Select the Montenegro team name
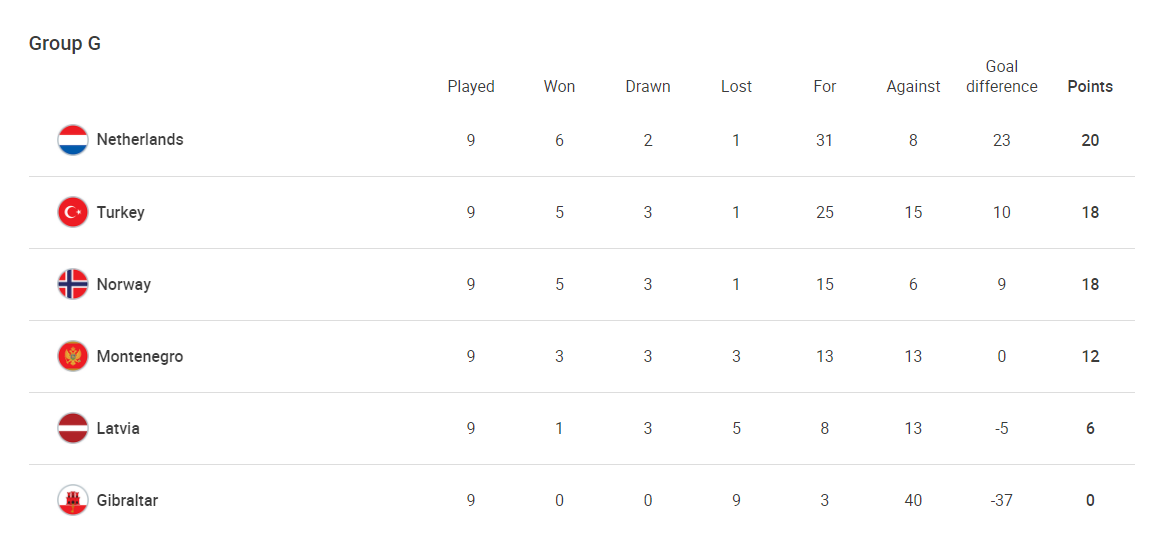 click(140, 356)
